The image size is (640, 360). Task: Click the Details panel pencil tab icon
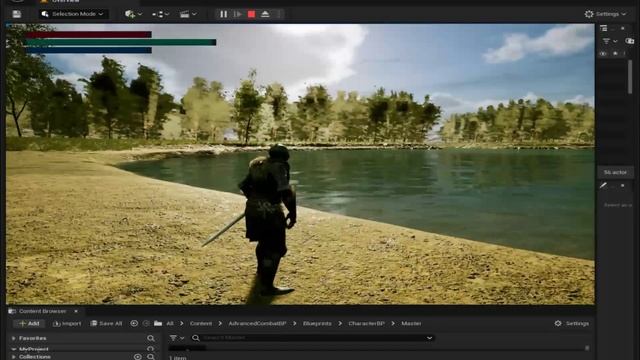(603, 185)
